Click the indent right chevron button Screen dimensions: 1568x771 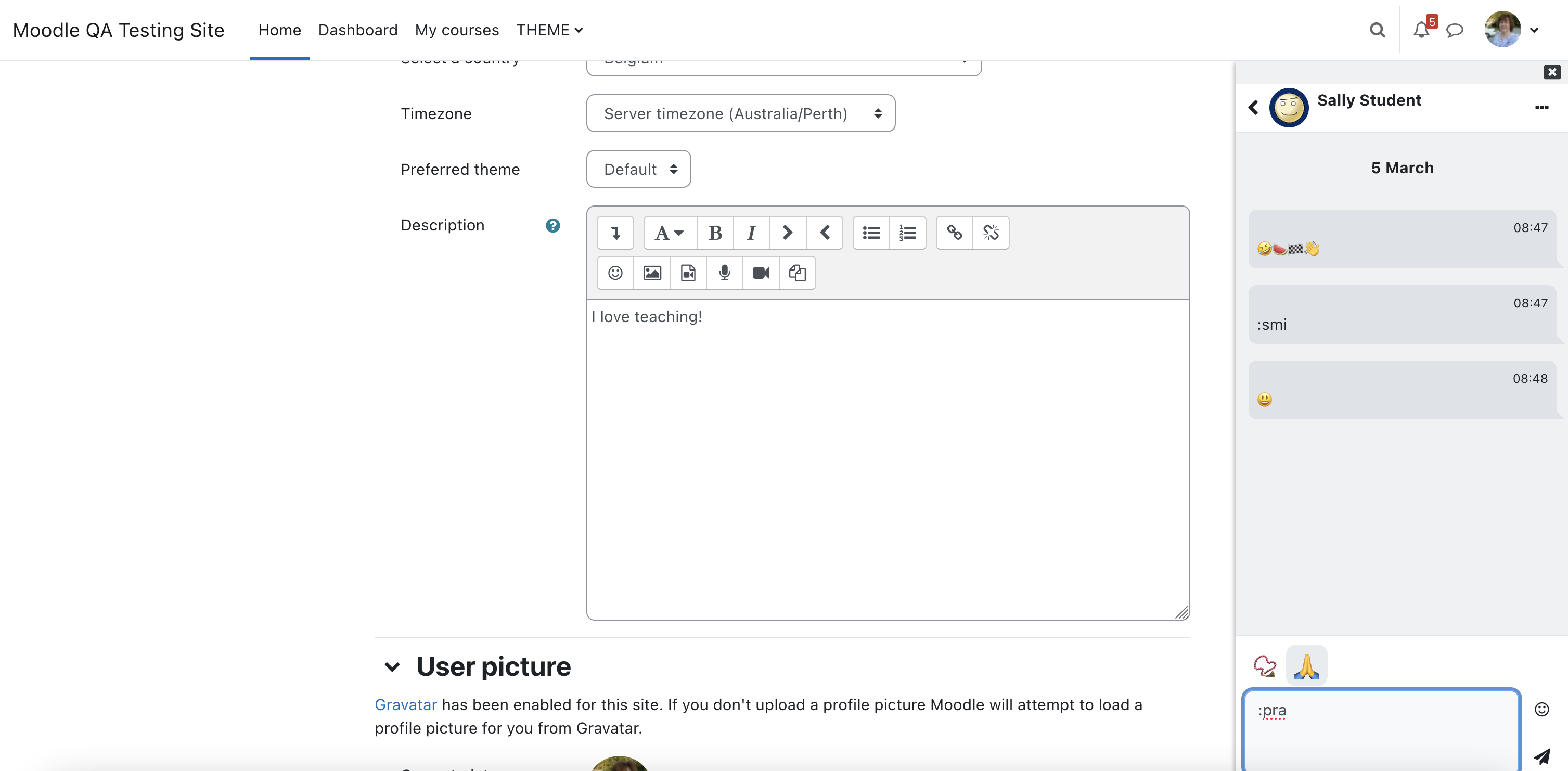tap(788, 233)
